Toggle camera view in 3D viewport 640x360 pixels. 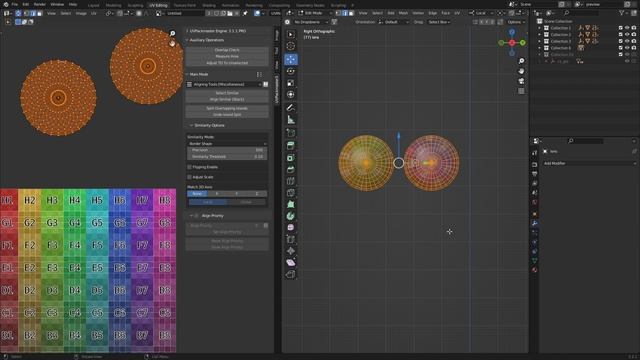pos(521,81)
